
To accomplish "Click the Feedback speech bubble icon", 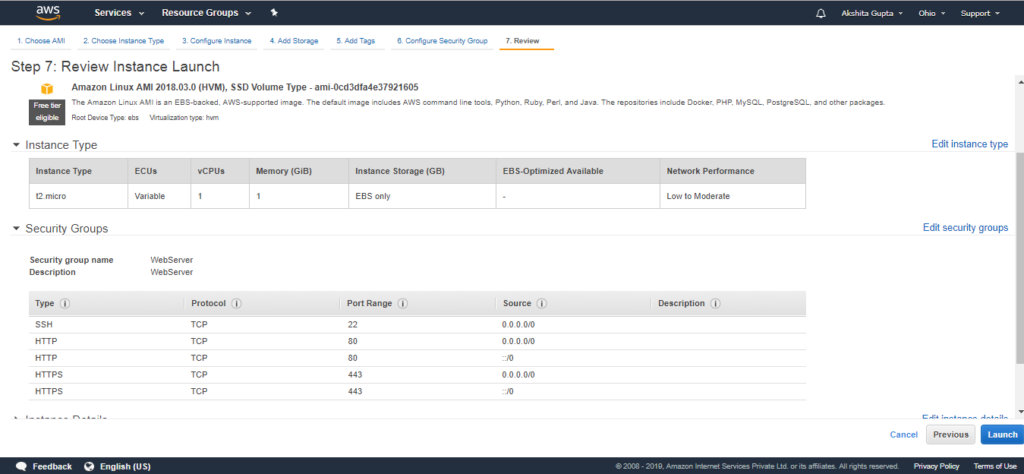I will point(22,466).
